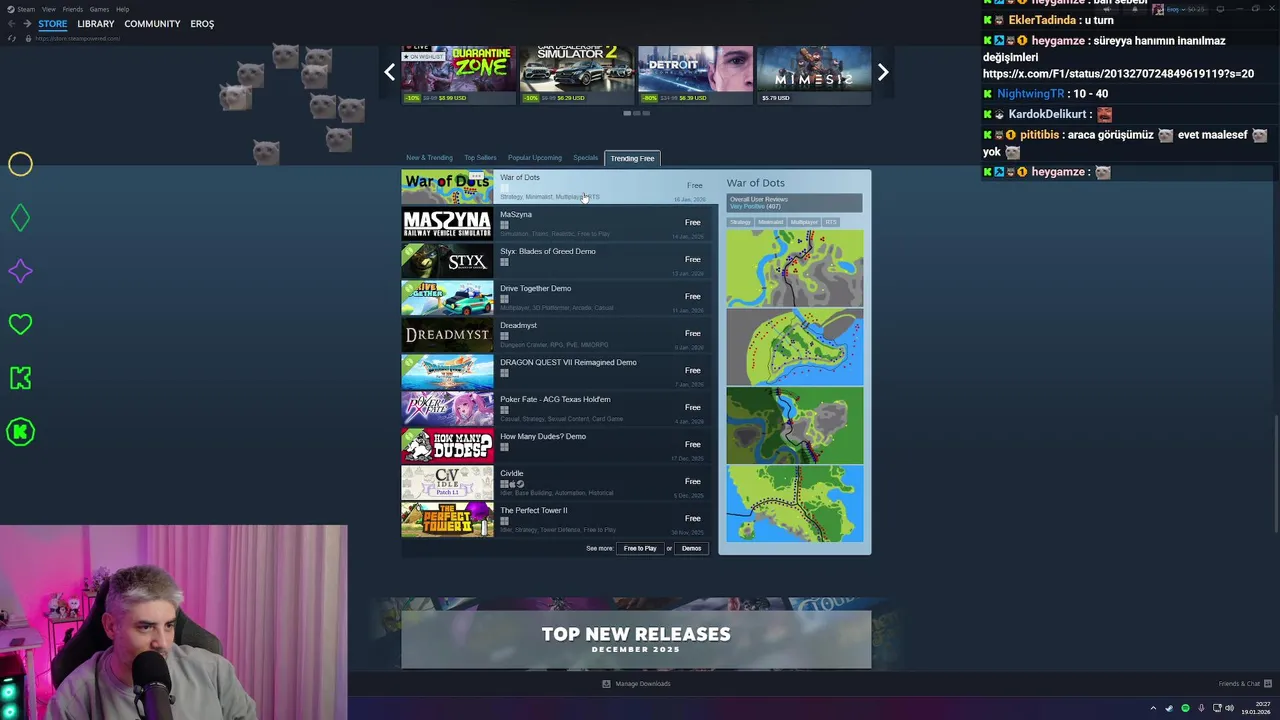Show hidden system tray icons
Screen dimensions: 1280x720
[1153, 708]
